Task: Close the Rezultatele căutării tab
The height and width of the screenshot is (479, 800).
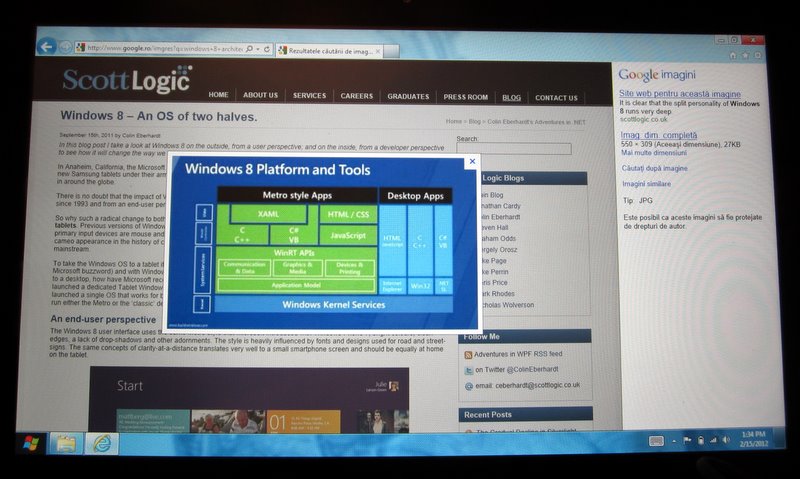Action: [378, 52]
